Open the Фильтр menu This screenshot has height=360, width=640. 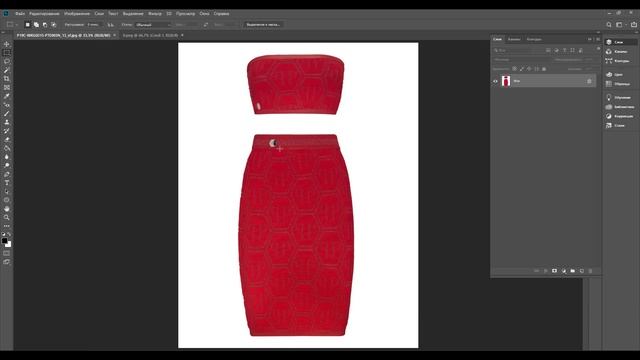(155, 13)
